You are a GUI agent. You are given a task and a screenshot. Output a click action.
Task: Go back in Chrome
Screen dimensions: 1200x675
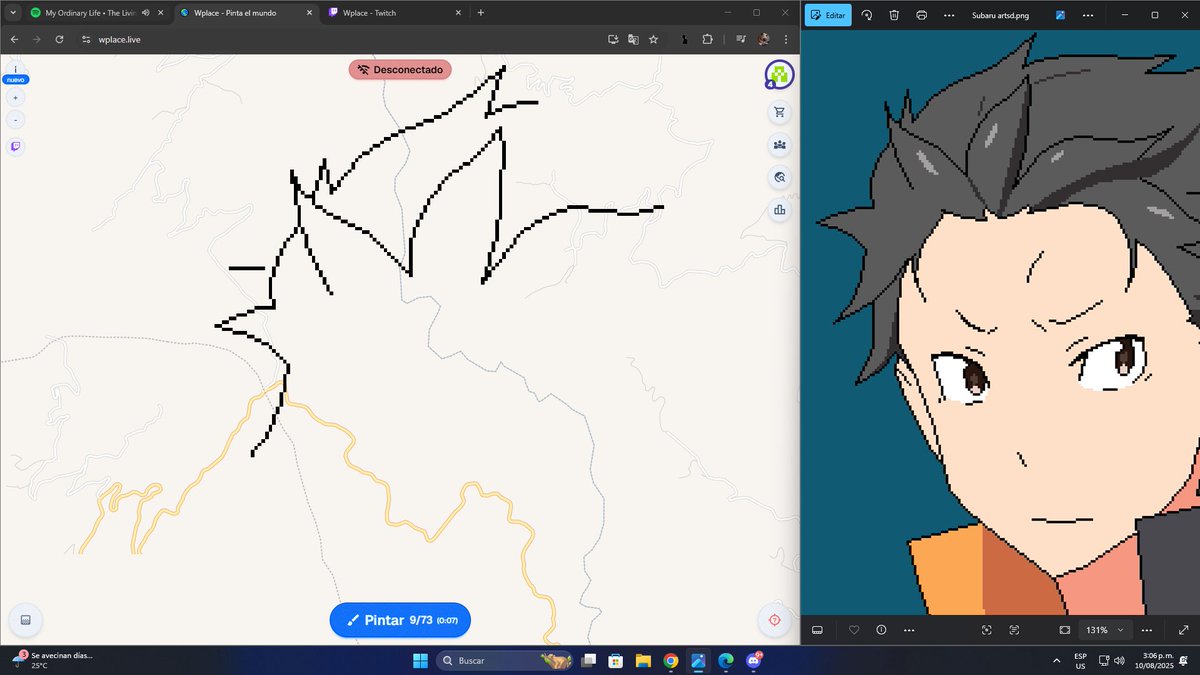pos(14,39)
